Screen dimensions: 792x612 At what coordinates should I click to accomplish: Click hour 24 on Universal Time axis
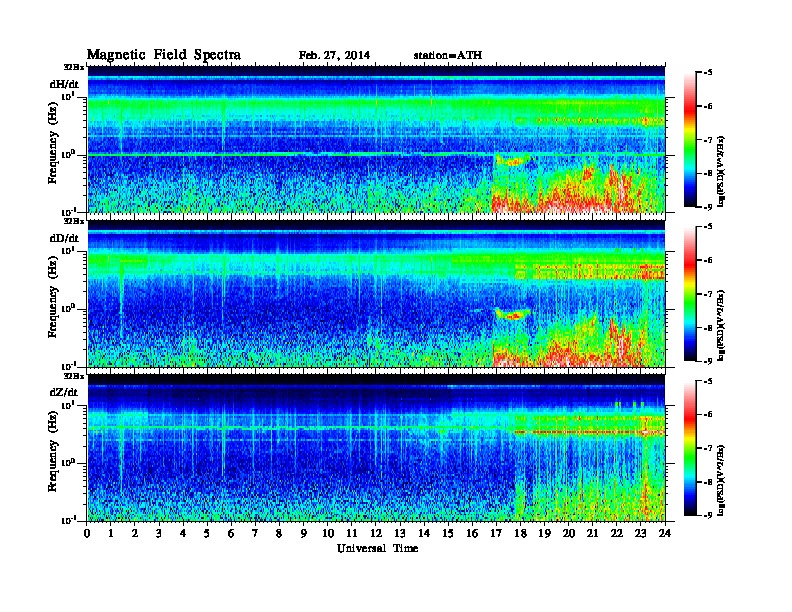(665, 533)
